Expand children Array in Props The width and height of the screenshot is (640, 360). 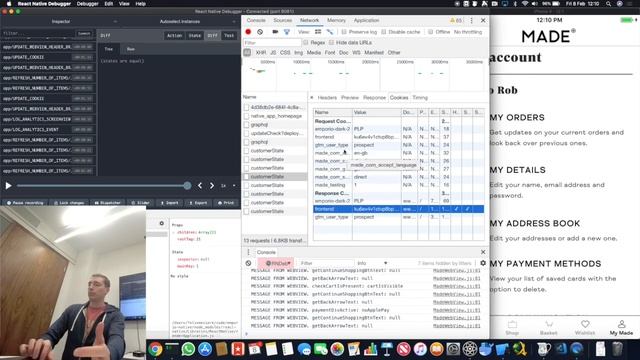[x=173, y=232]
